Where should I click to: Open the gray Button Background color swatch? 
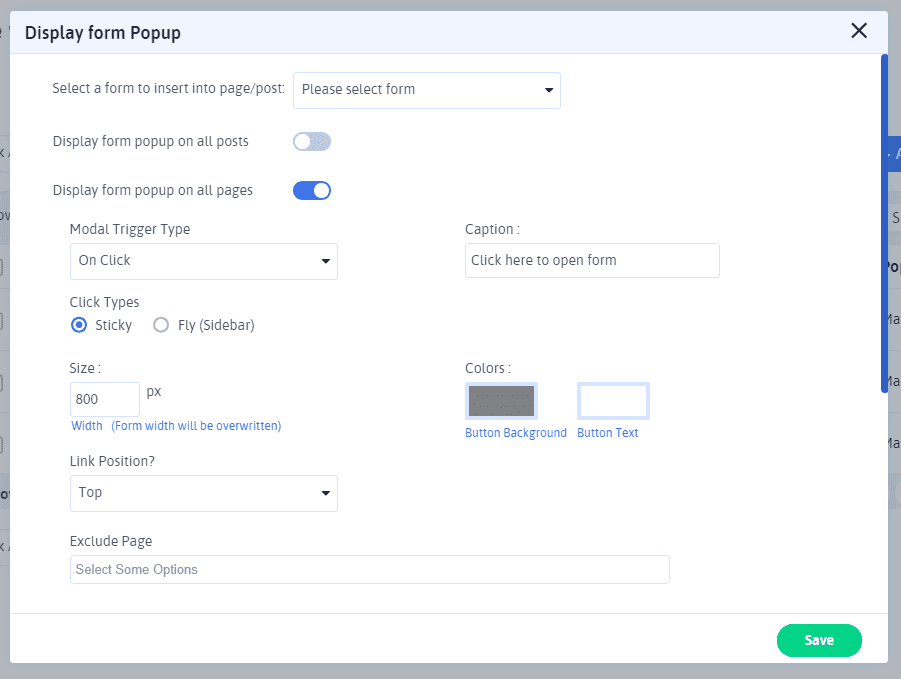coord(501,401)
